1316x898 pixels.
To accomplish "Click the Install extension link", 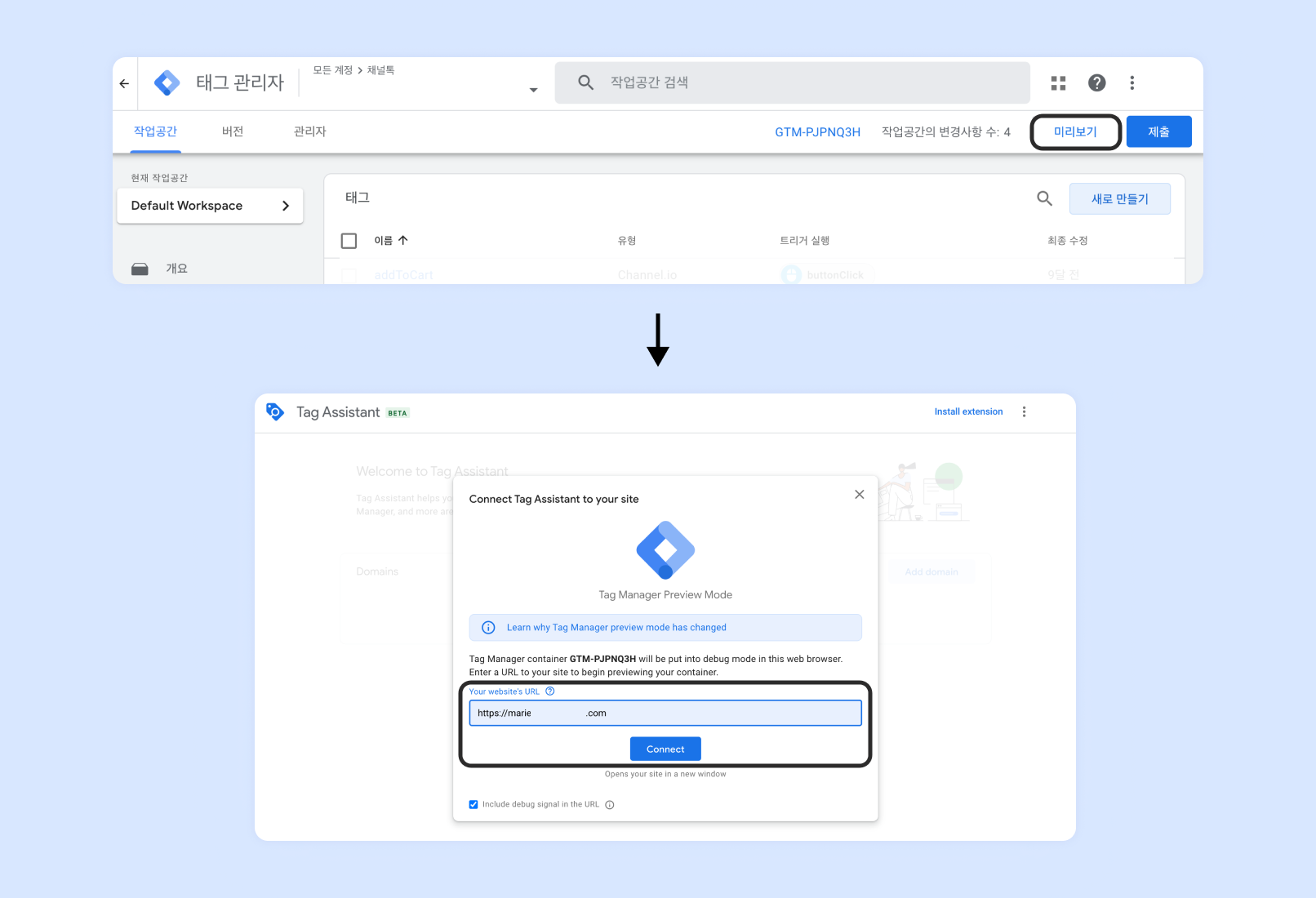I will [x=969, y=411].
